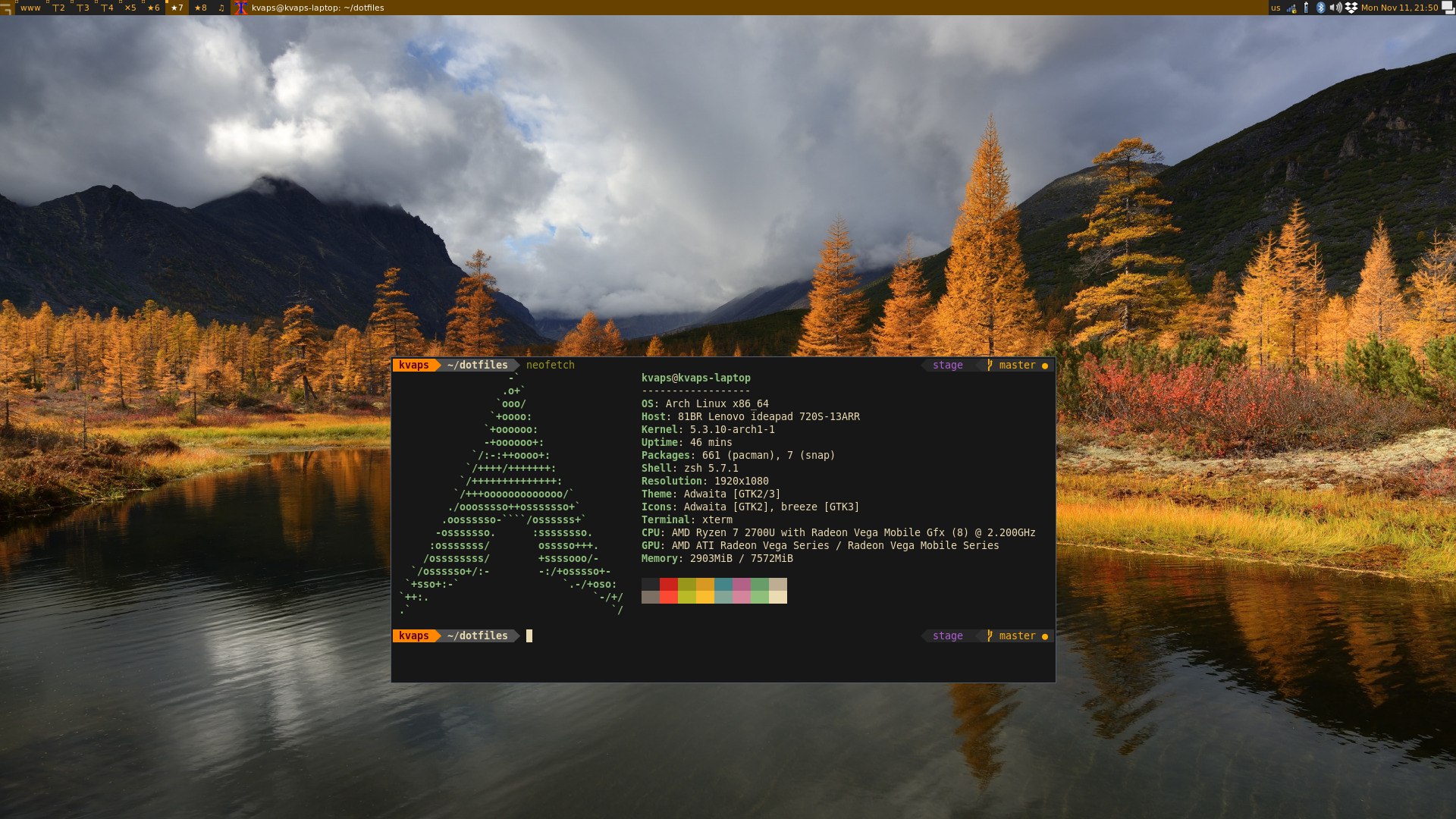The height and width of the screenshot is (819, 1456).
Task: Click the dark red block in neofetch palette
Action: coord(669,584)
